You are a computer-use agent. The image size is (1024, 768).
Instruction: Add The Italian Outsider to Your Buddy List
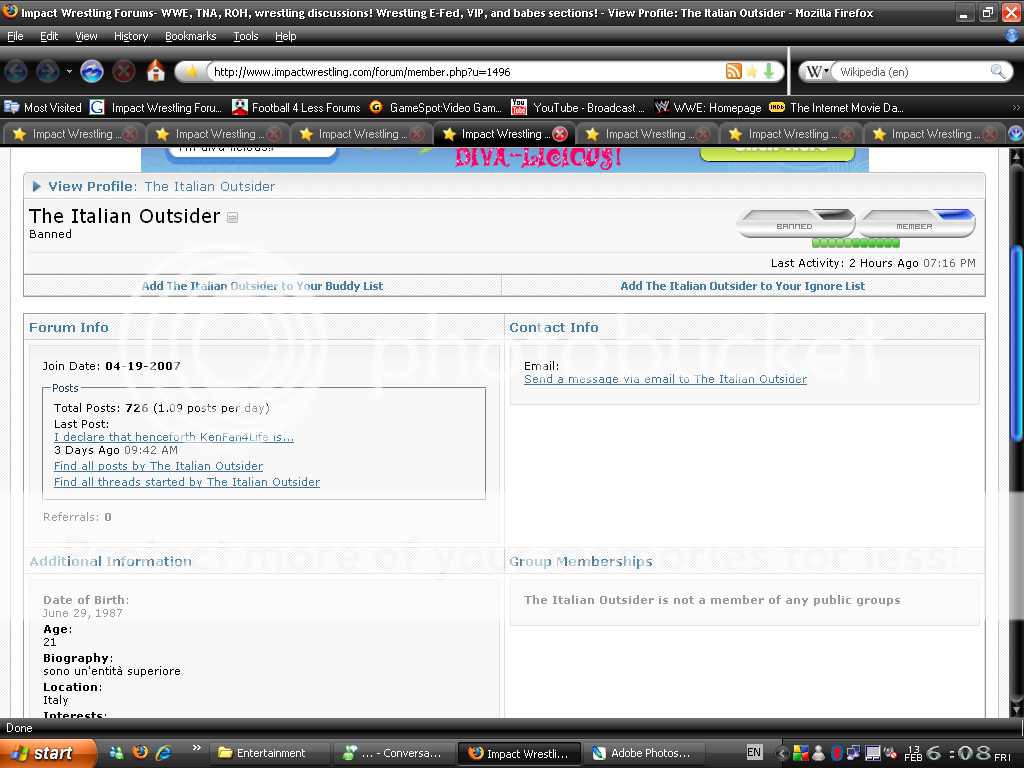262,286
